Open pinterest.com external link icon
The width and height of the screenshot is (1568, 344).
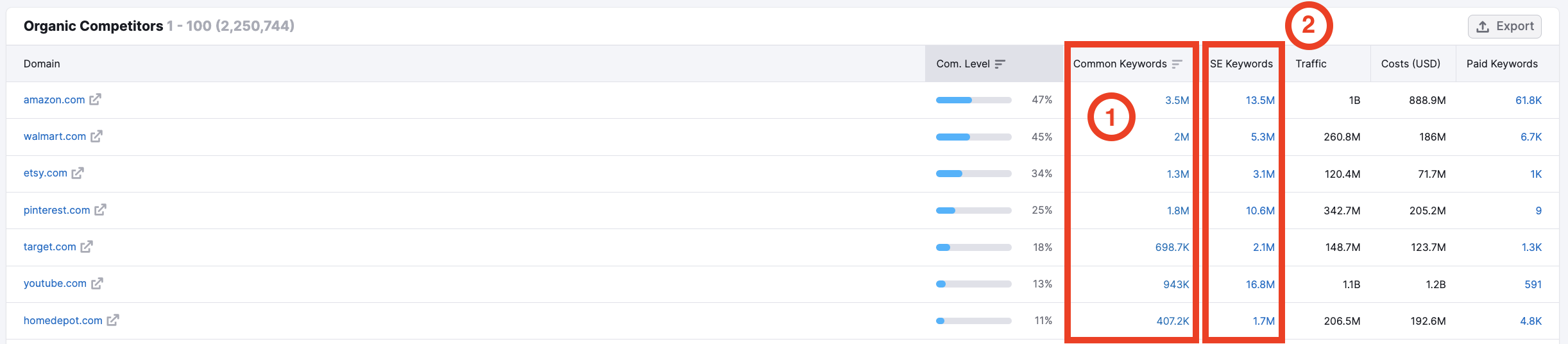pyautogui.click(x=100, y=210)
